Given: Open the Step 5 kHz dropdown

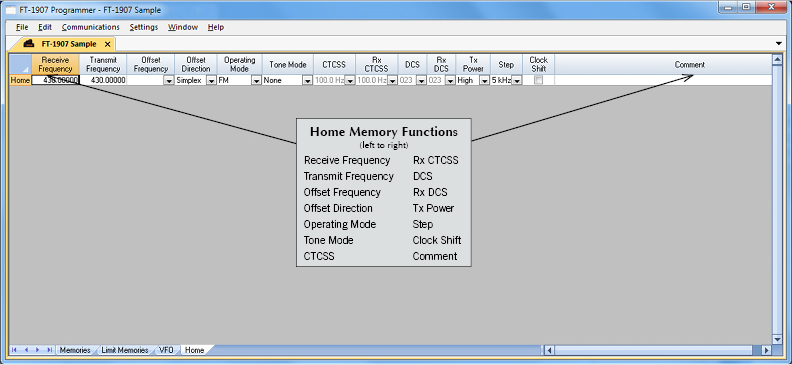Looking at the screenshot, I should point(517,81).
